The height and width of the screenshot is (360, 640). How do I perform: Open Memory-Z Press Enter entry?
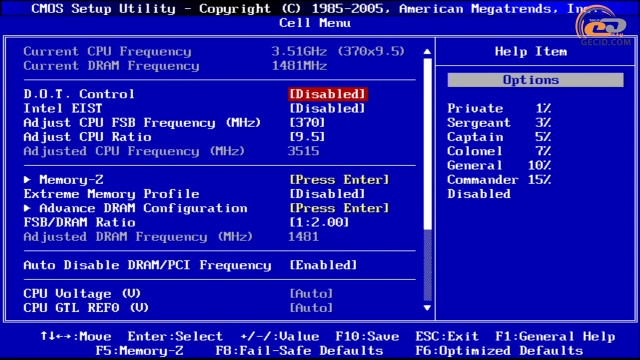pos(340,180)
